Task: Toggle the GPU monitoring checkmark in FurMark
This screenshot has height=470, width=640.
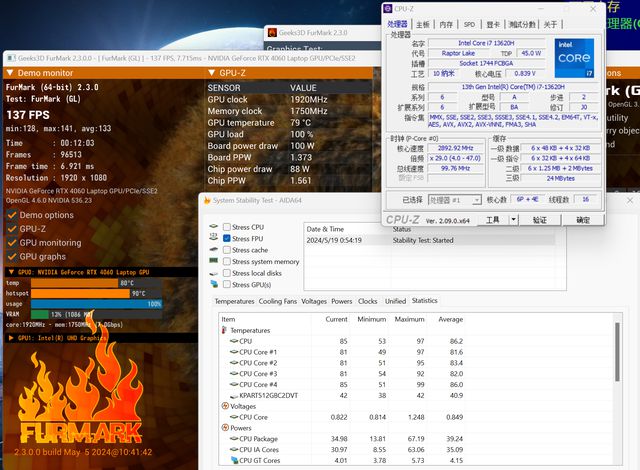Action: (12, 243)
